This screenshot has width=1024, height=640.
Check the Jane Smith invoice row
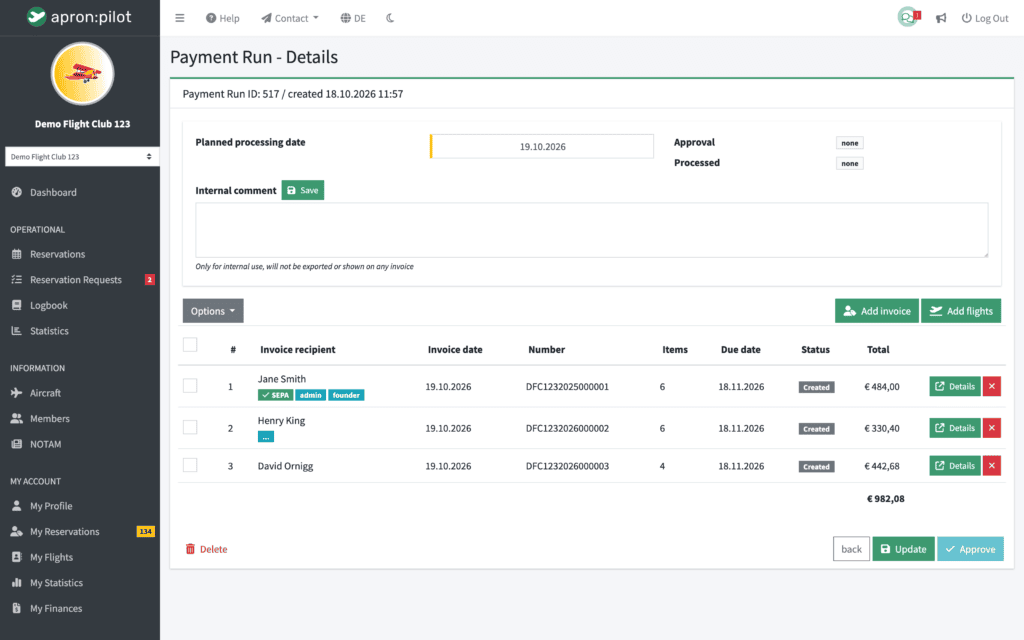click(x=190, y=386)
